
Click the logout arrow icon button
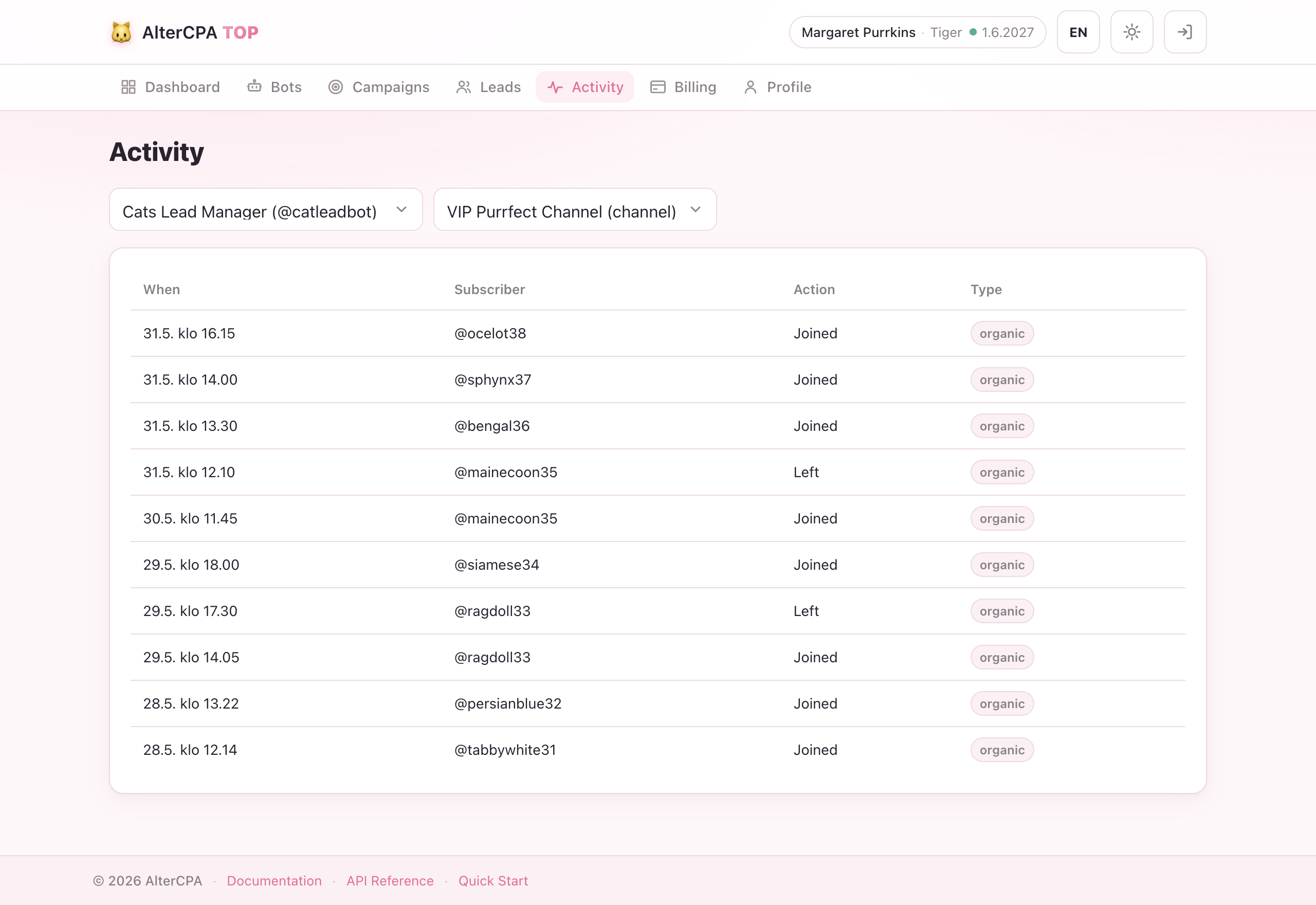point(1185,32)
